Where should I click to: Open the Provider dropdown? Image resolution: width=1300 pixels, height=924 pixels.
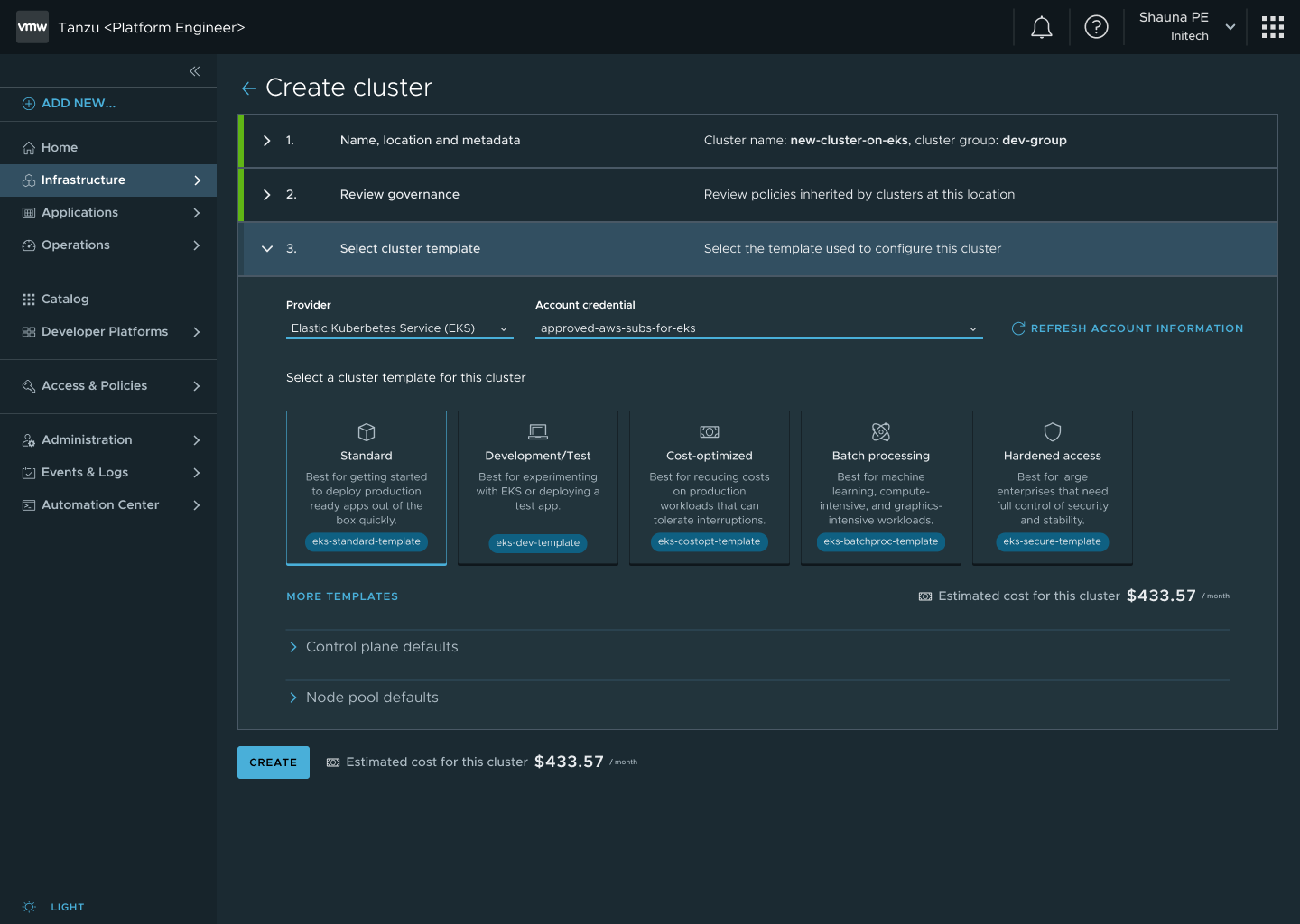[399, 328]
